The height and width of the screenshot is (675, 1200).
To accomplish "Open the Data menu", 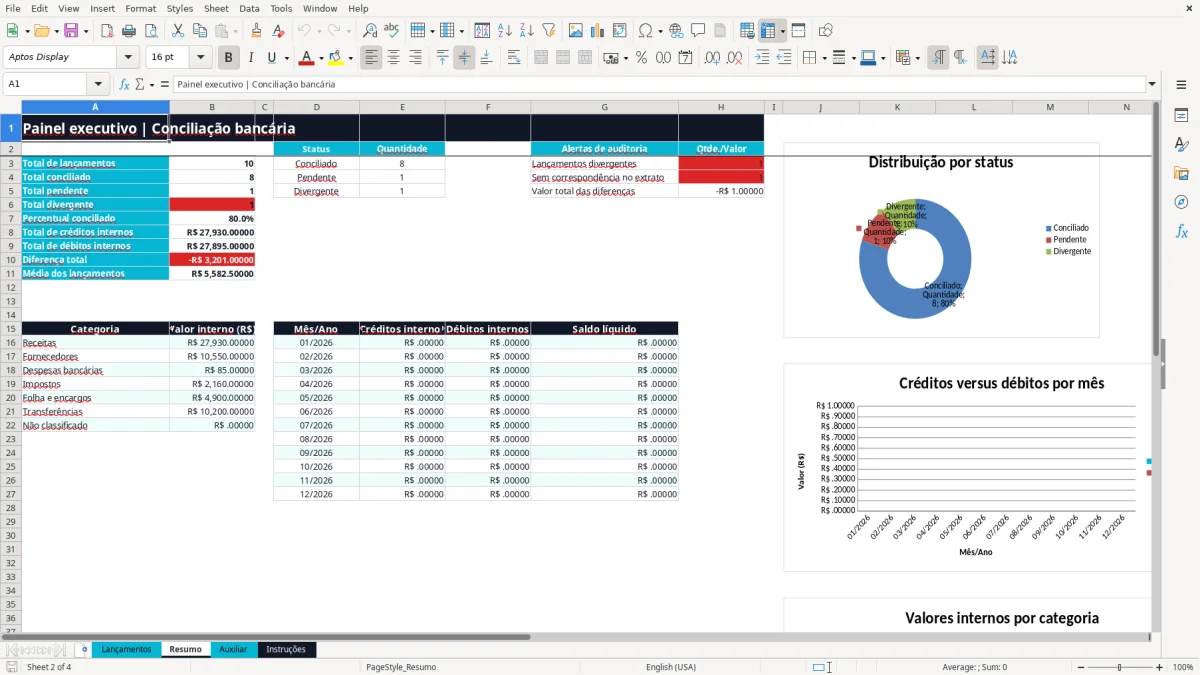I will 249,8.
